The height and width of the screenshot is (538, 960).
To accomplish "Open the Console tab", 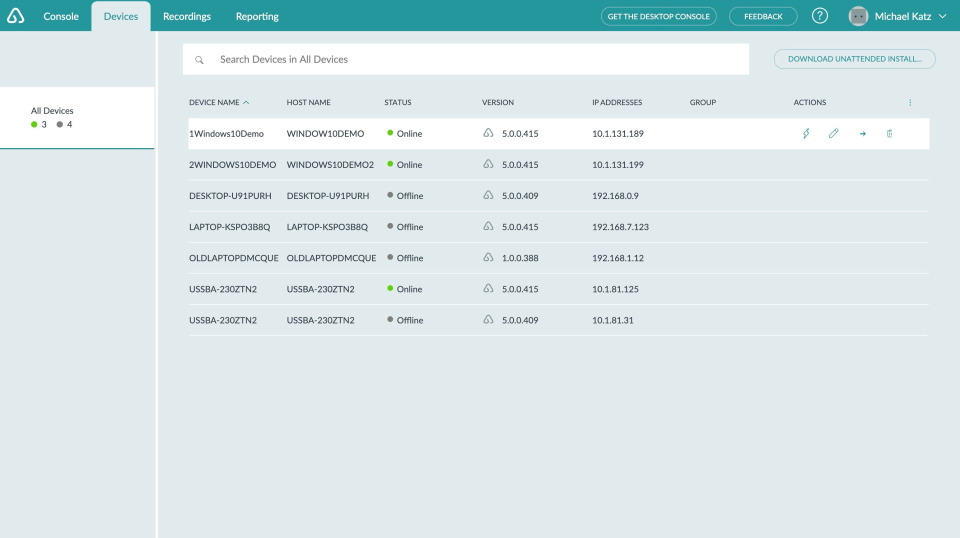I will coord(61,17).
